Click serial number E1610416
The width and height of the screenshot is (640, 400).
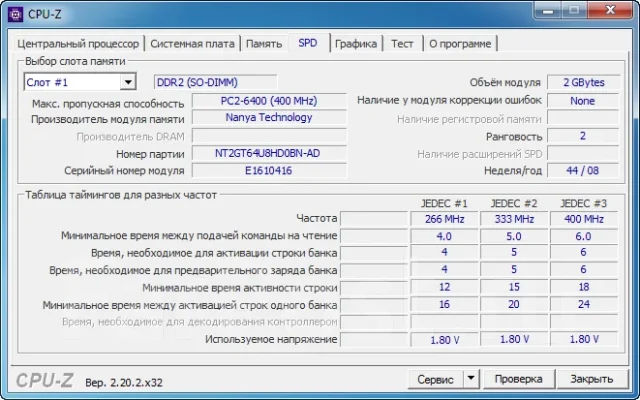(x=269, y=171)
